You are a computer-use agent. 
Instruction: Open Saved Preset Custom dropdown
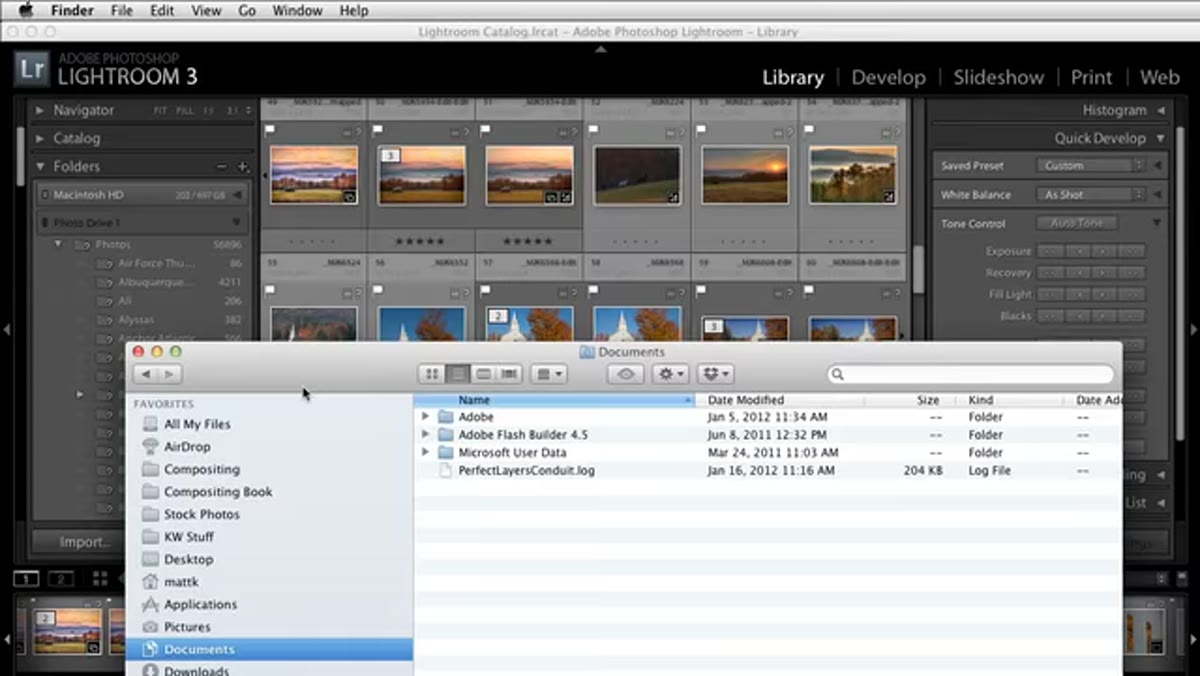point(1090,166)
